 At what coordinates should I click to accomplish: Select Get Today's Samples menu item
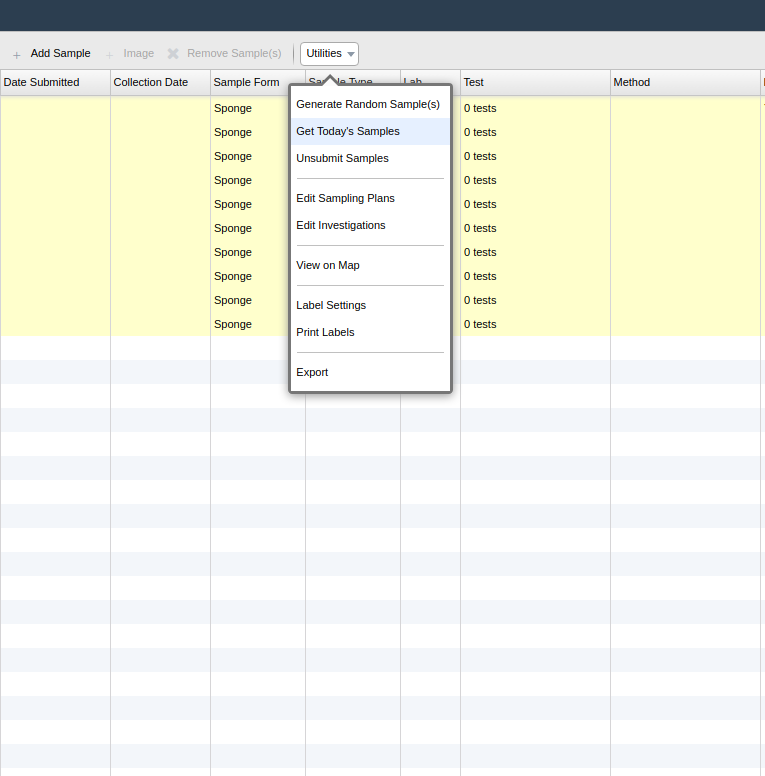pyautogui.click(x=370, y=131)
